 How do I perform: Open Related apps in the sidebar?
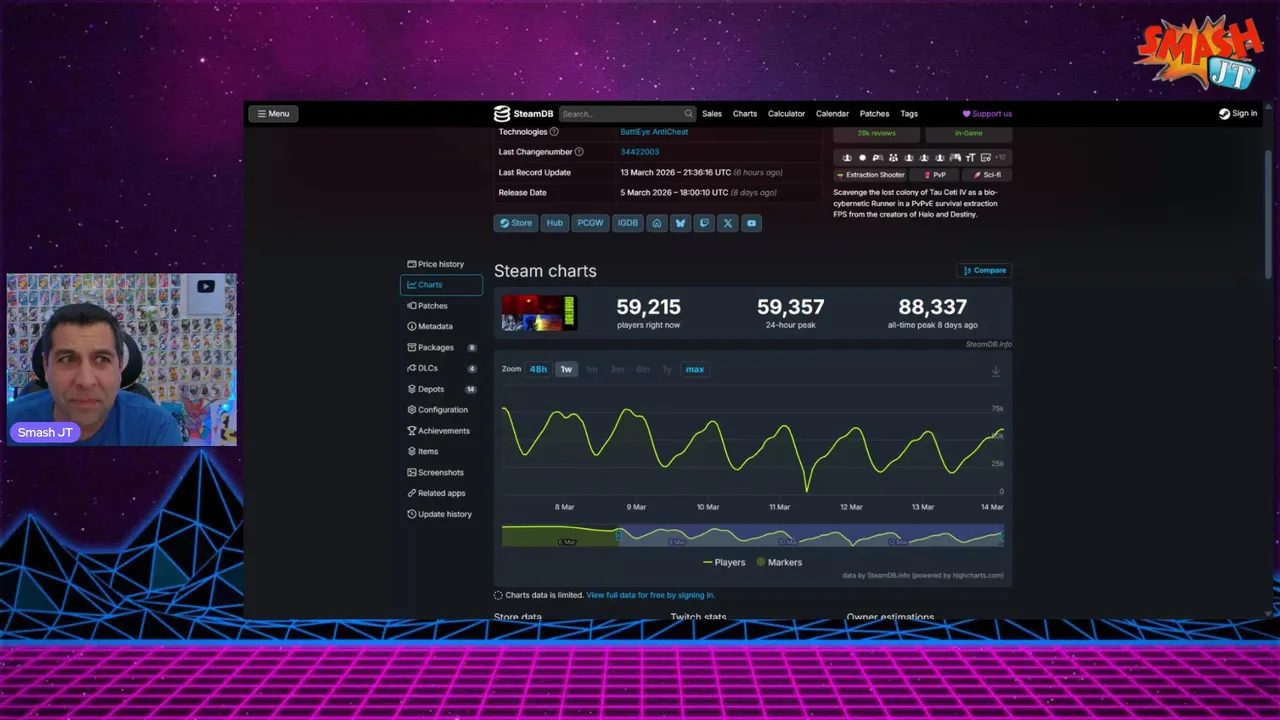click(440, 493)
